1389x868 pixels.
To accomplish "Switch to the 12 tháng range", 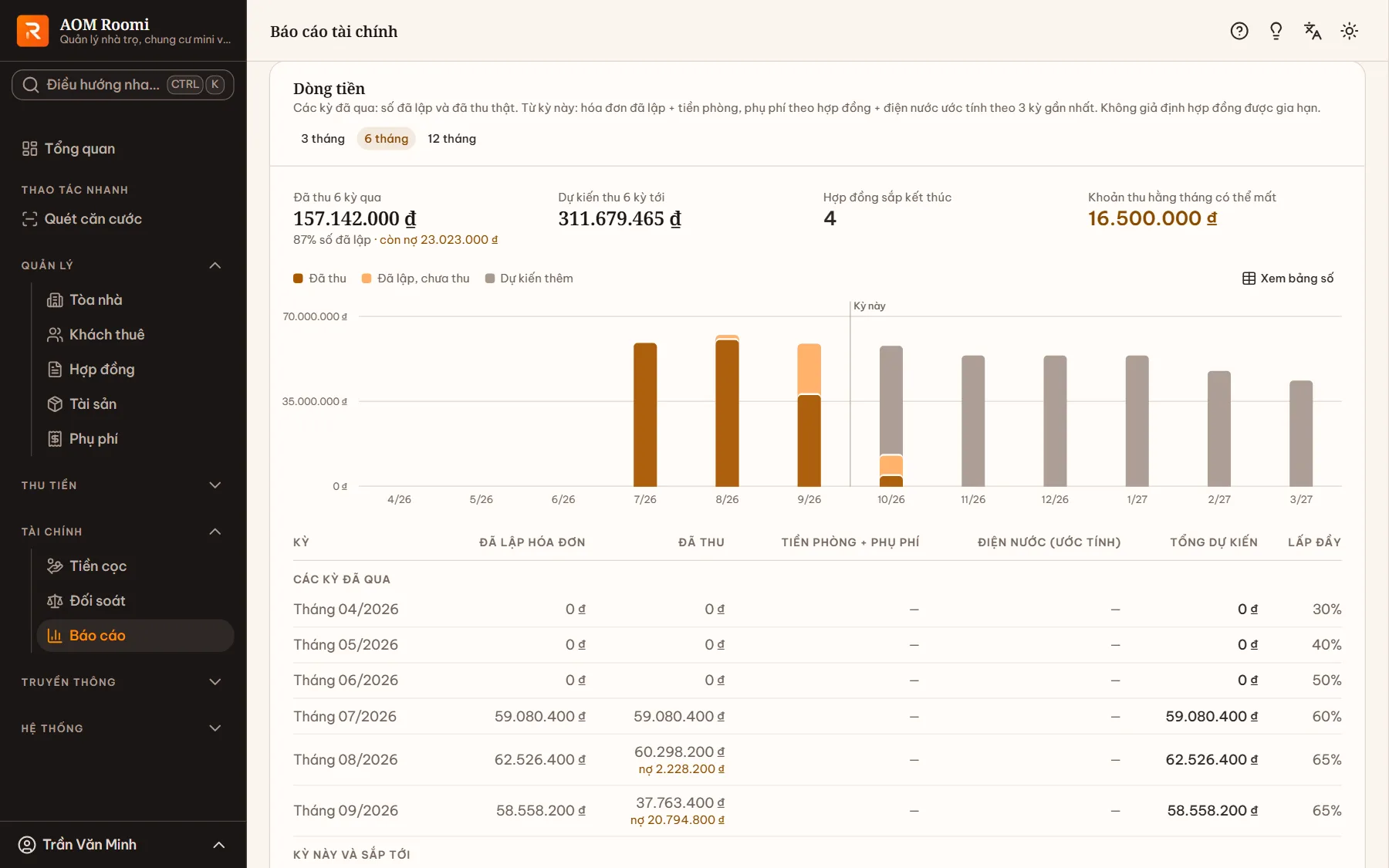I will [x=452, y=139].
